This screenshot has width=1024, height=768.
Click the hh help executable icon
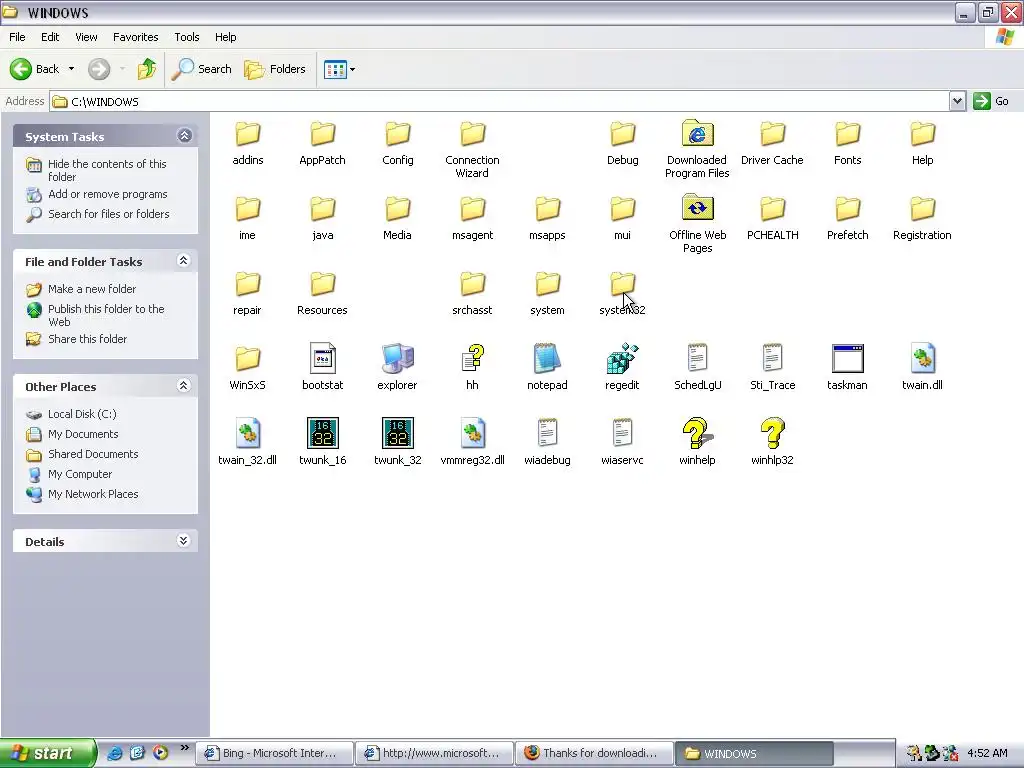472,359
